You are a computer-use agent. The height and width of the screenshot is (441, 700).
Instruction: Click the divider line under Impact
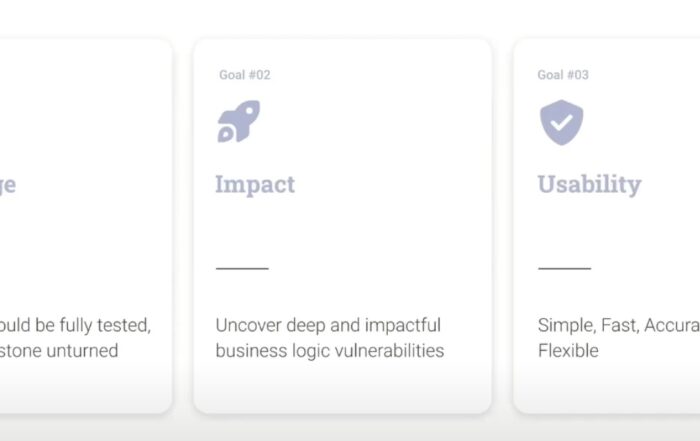(242, 268)
